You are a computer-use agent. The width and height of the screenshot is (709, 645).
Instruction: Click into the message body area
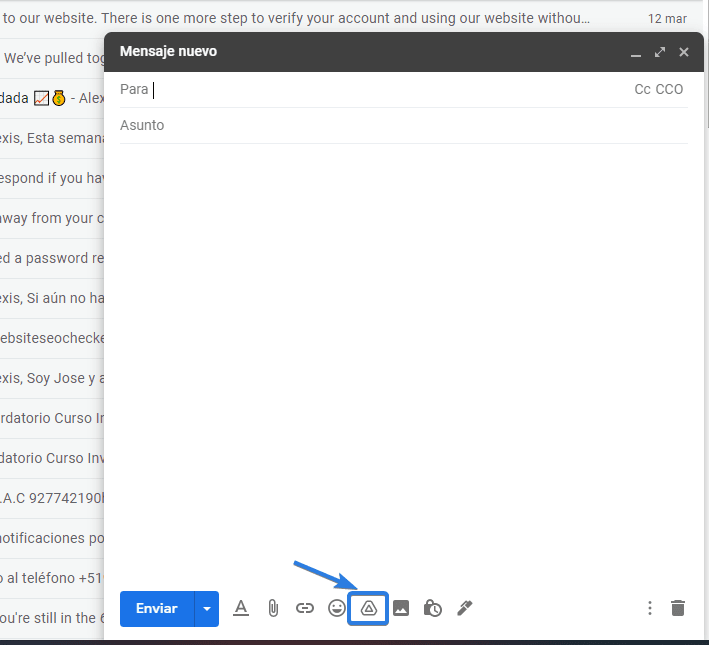400,350
